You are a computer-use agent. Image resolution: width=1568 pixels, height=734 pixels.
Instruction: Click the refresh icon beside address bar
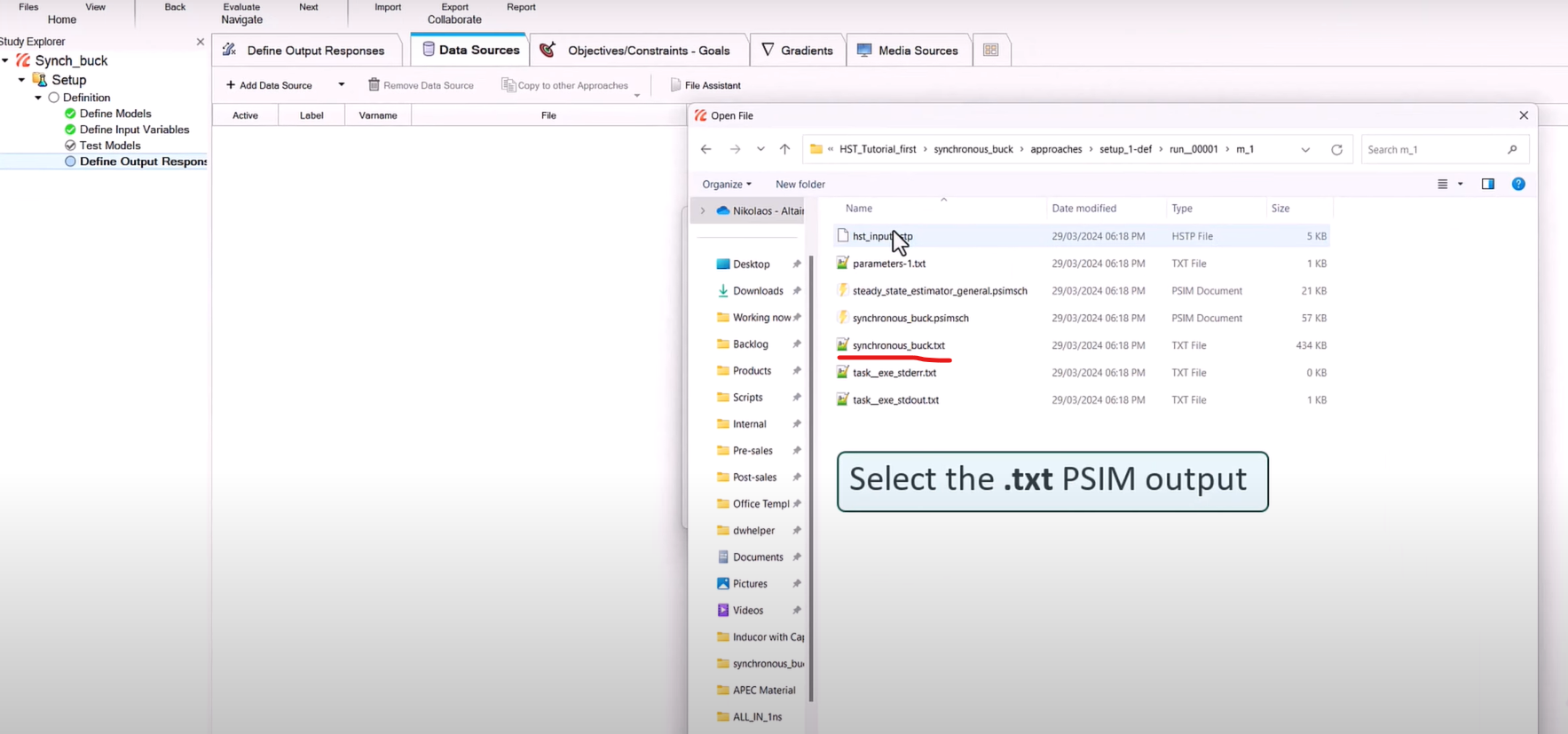[x=1336, y=149]
